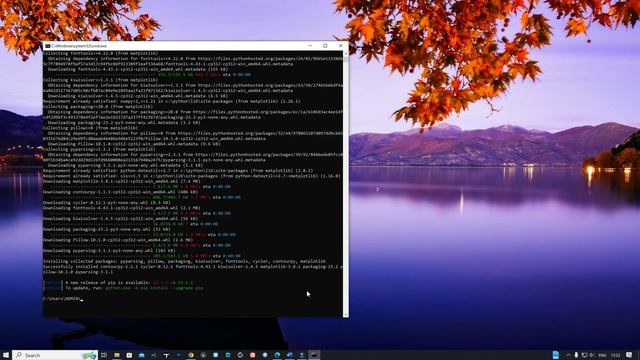Screen dimensions: 640x360
Task: Click the 'Successfully installed contourpy-1.1.1' line
Action: (193, 267)
